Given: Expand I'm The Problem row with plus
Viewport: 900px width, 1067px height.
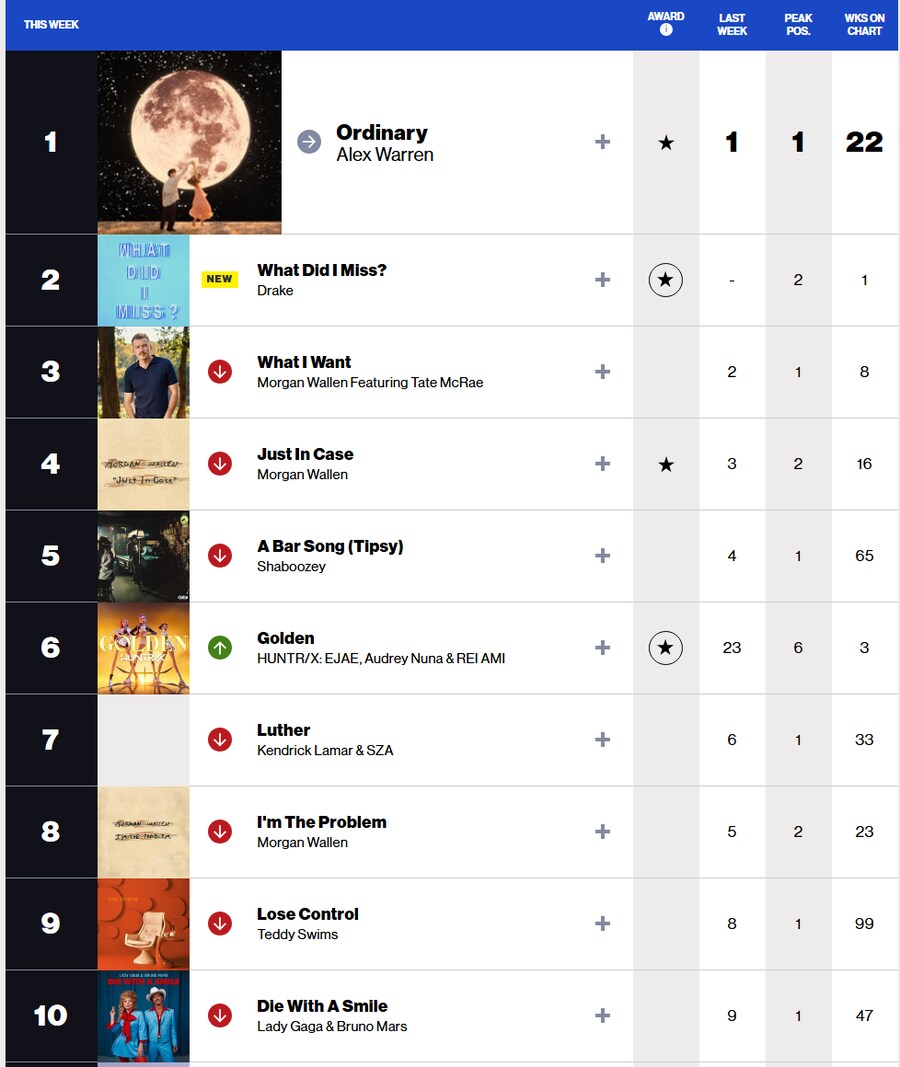Looking at the screenshot, I should pyautogui.click(x=602, y=832).
